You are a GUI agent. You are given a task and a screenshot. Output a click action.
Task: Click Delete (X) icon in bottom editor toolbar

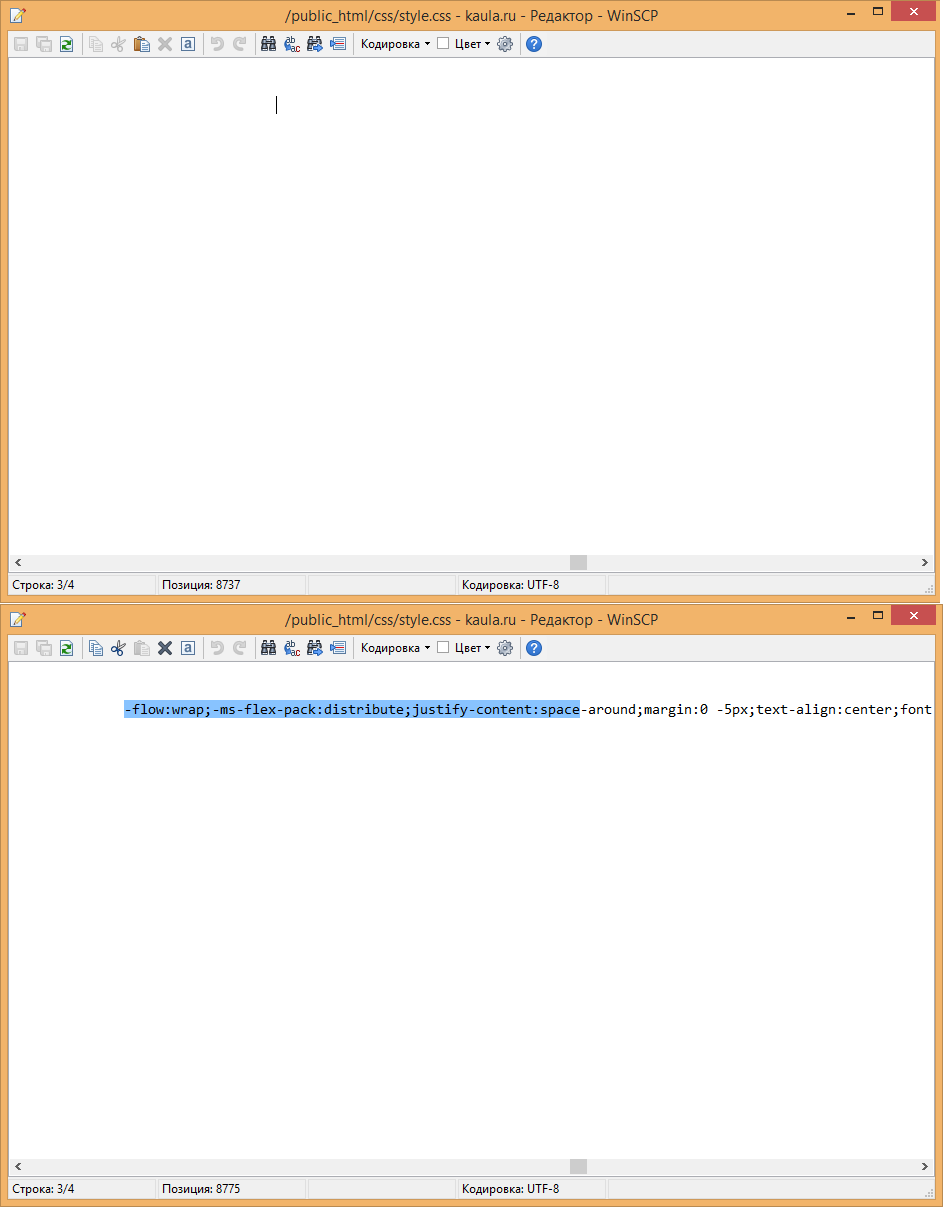click(x=165, y=648)
